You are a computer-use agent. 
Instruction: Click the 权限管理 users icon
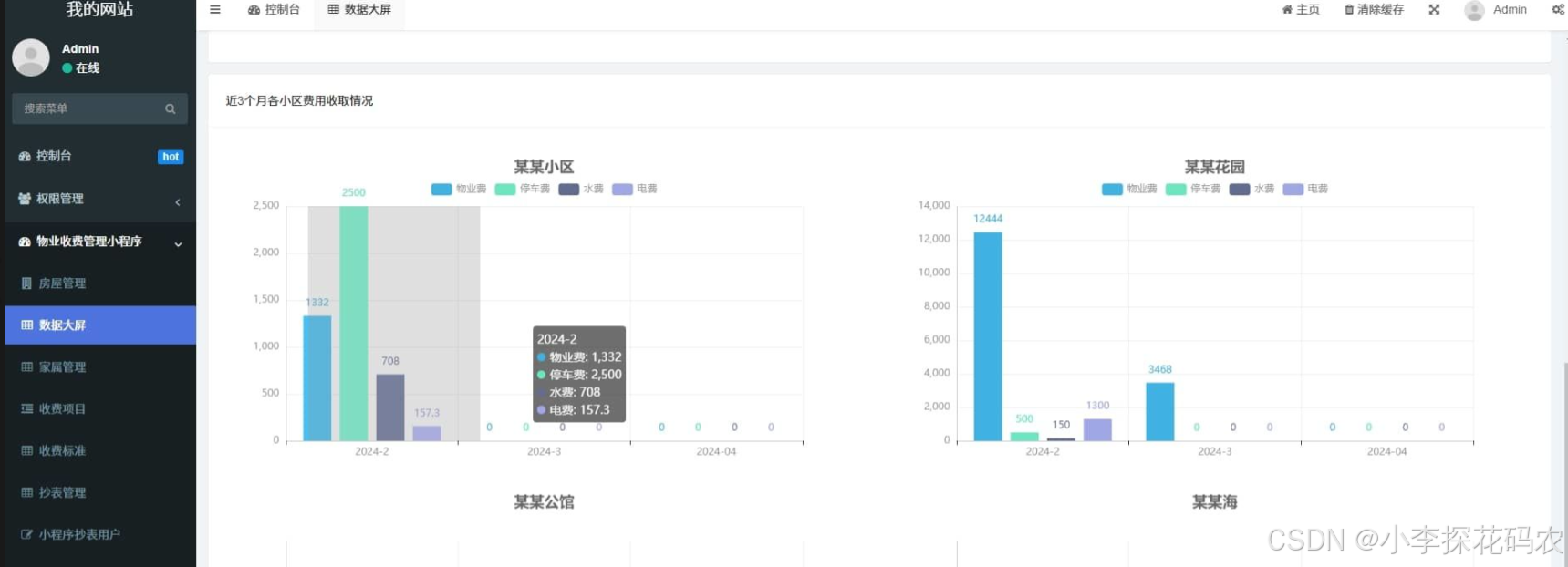(x=25, y=199)
